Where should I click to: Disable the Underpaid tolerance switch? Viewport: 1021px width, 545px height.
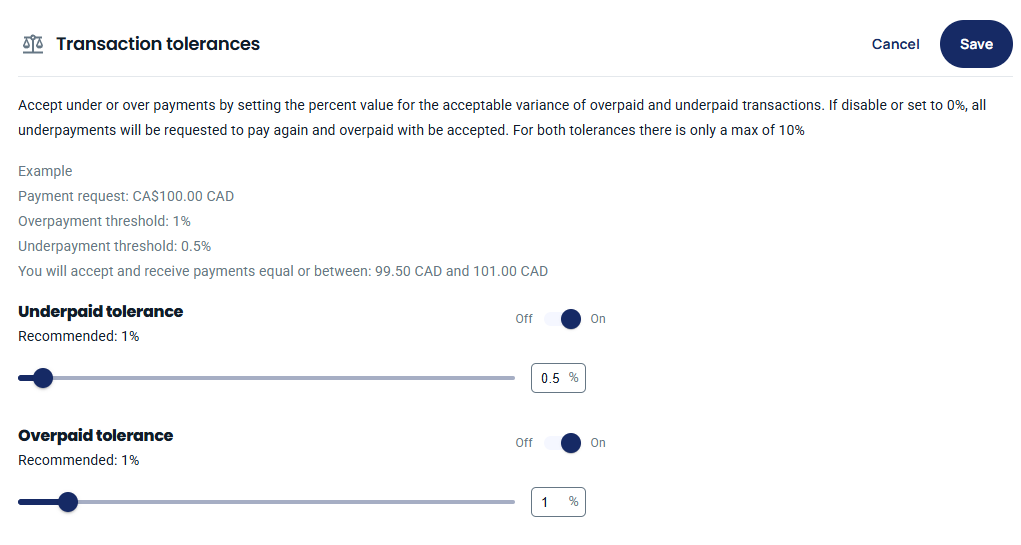[x=563, y=319]
